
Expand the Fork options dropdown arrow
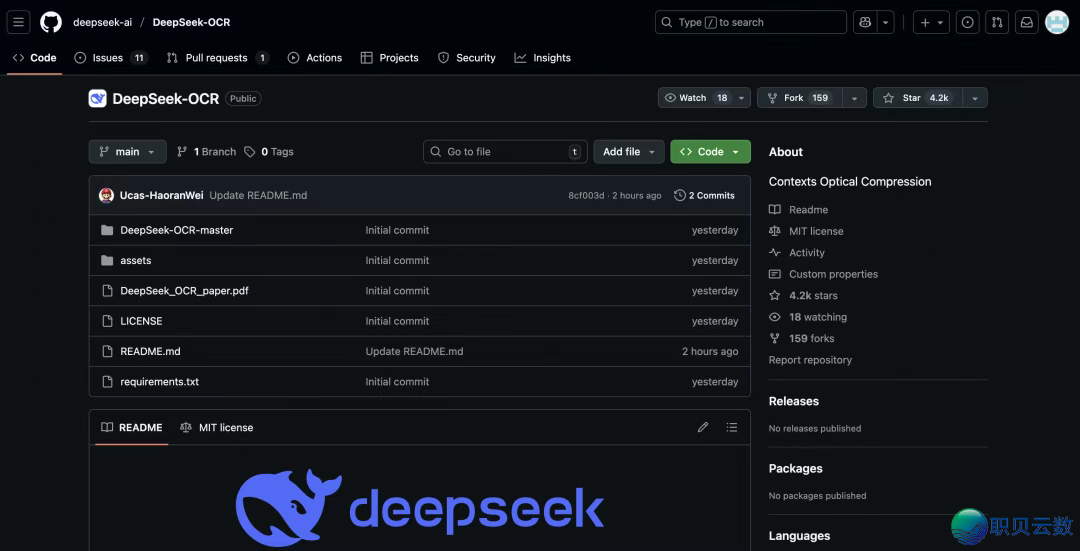pos(854,98)
